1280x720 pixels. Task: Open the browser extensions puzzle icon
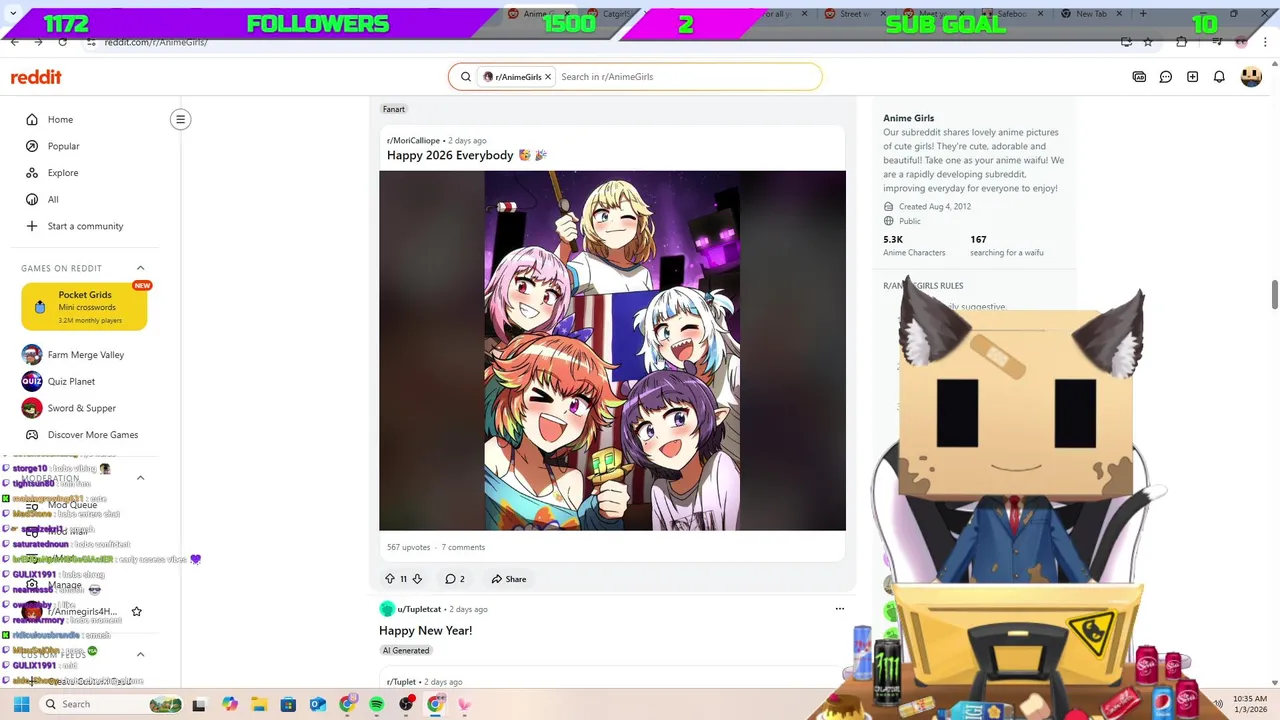click(1182, 42)
